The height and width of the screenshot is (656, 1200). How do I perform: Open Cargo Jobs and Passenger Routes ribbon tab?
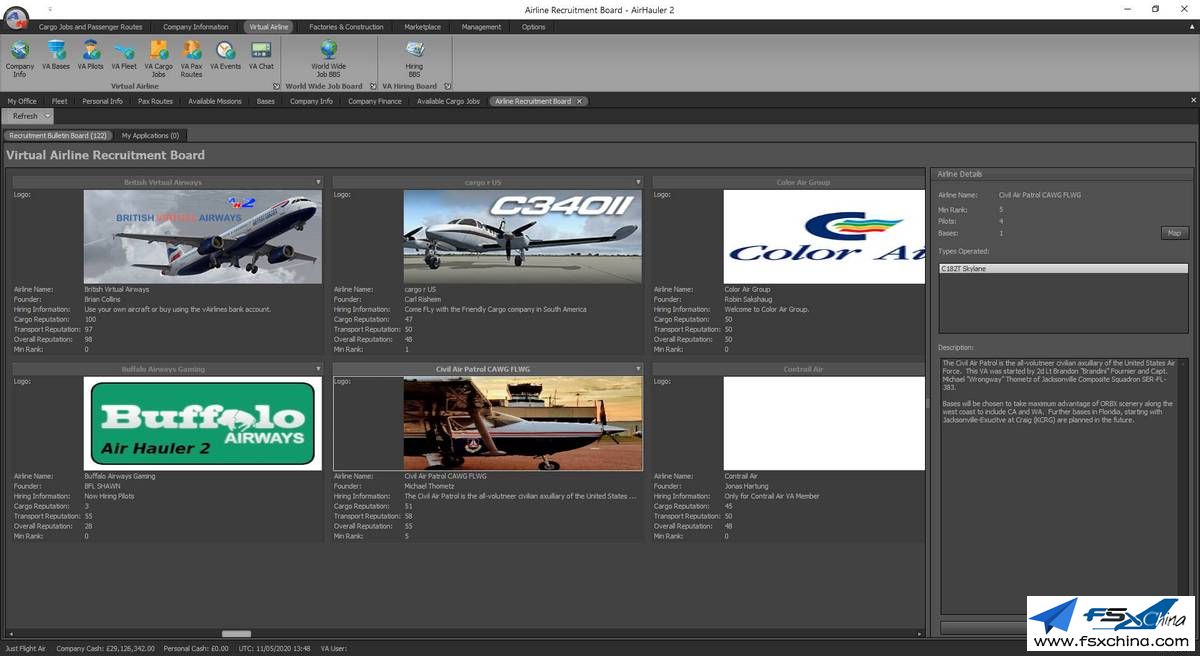[x=91, y=27]
